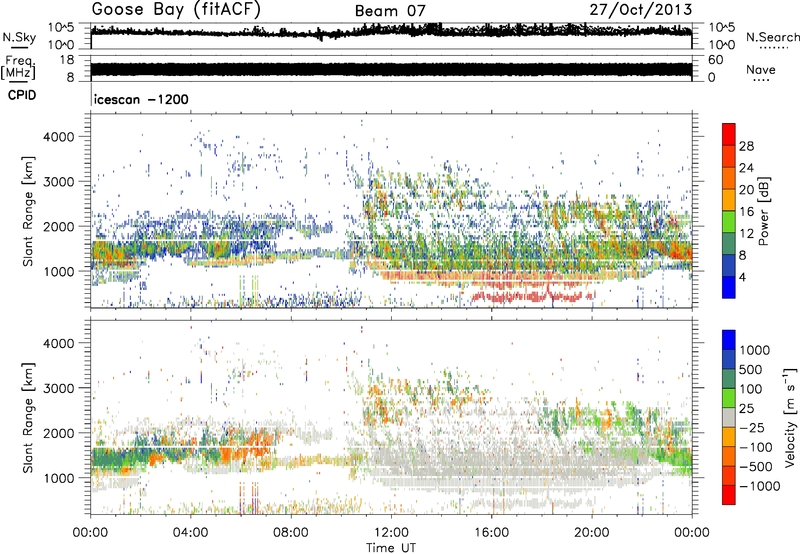
Task: Click the "60" tick right of frequency panel
Action: [x=716, y=60]
